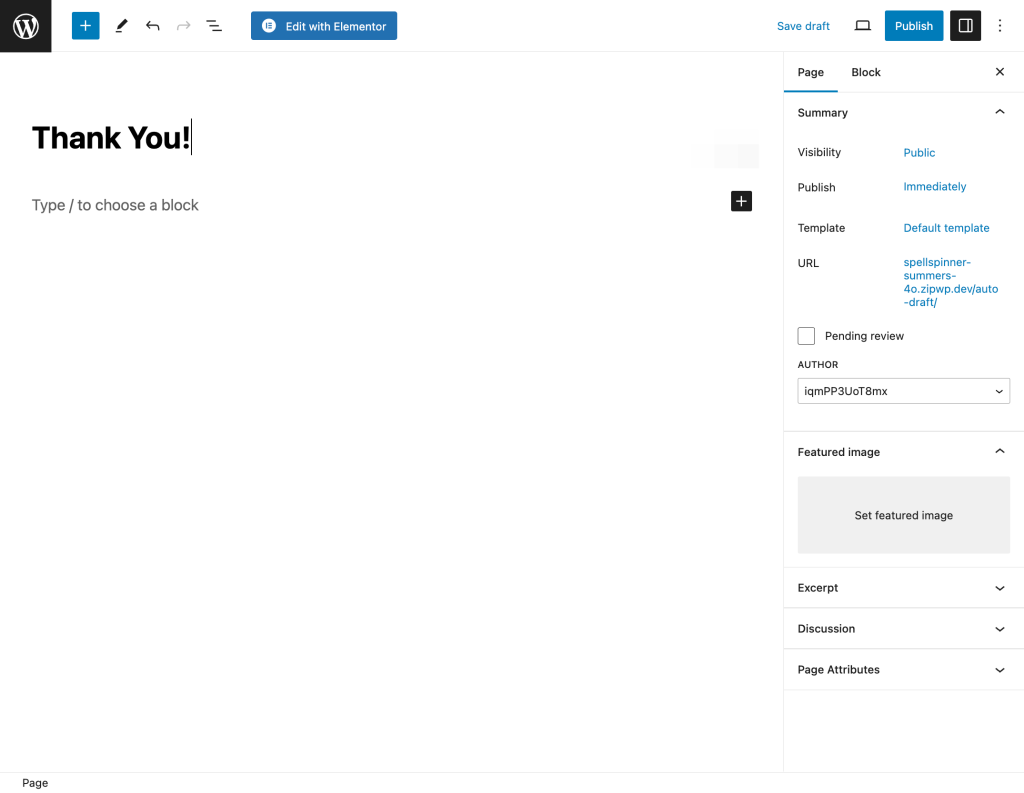This screenshot has width=1024, height=793.
Task: Click the Publish button
Action: 913,26
